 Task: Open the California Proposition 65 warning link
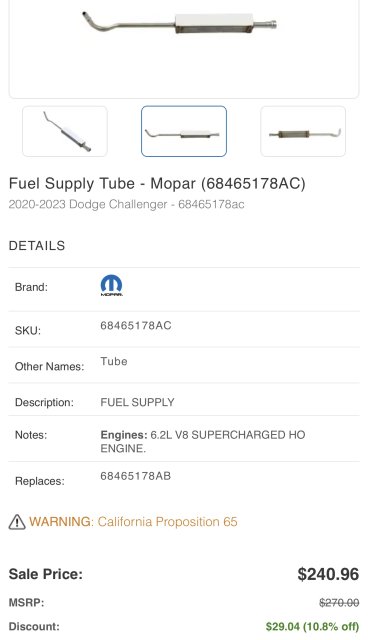133,522
